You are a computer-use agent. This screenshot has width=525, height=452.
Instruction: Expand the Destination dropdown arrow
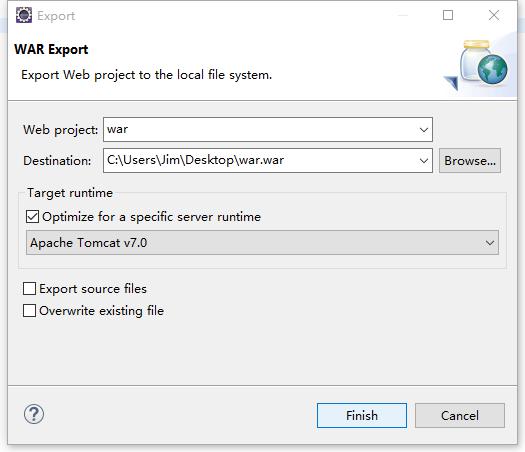click(424, 161)
